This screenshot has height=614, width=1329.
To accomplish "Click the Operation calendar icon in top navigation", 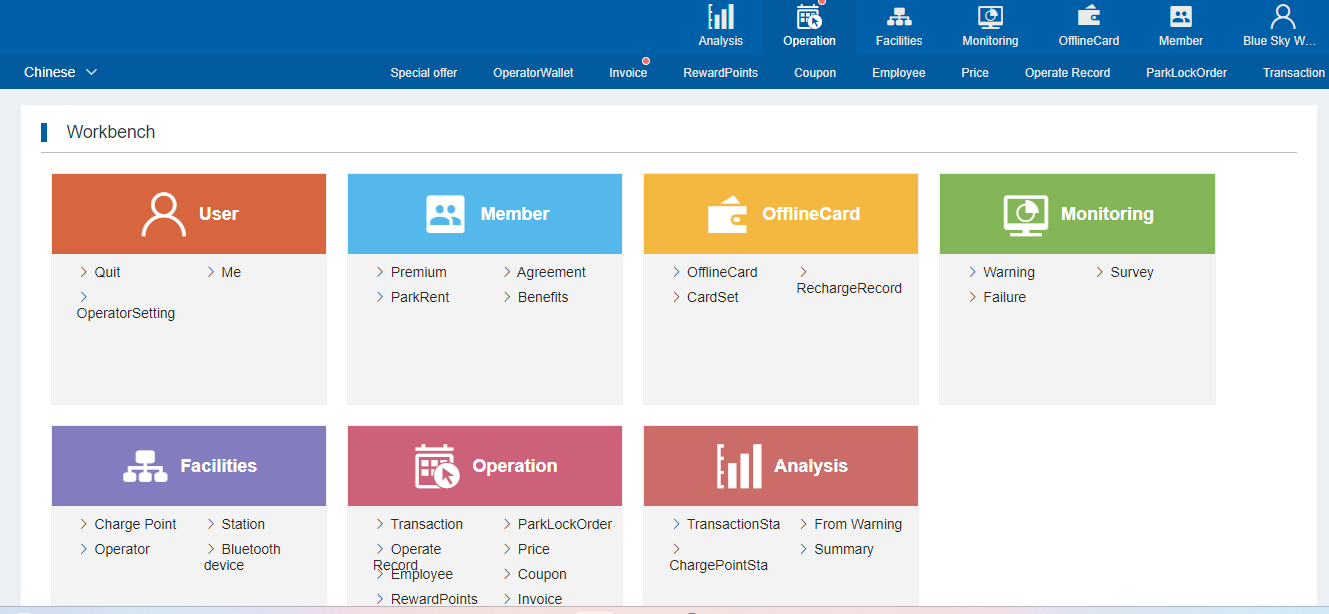I will click(x=809, y=18).
